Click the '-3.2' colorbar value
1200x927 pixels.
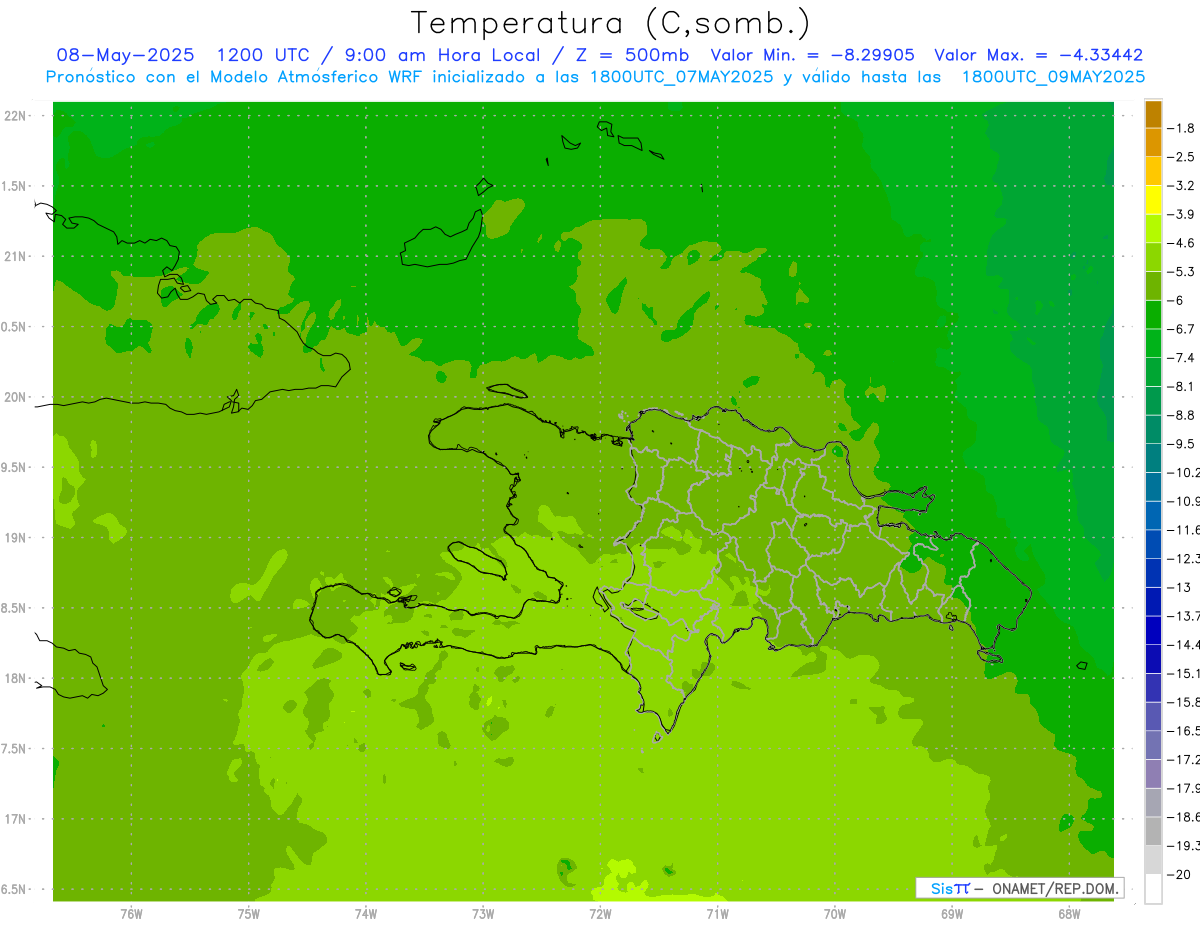click(x=1181, y=186)
